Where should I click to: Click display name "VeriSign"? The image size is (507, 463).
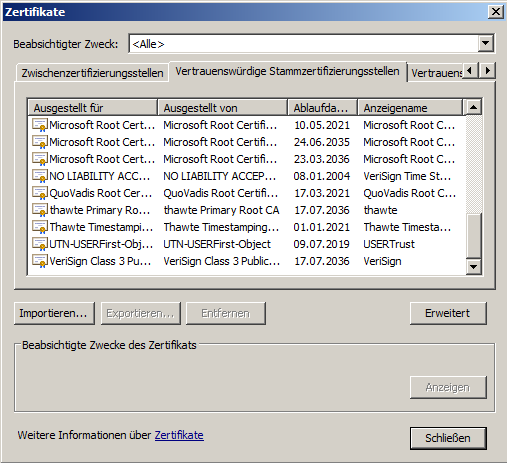(x=382, y=261)
